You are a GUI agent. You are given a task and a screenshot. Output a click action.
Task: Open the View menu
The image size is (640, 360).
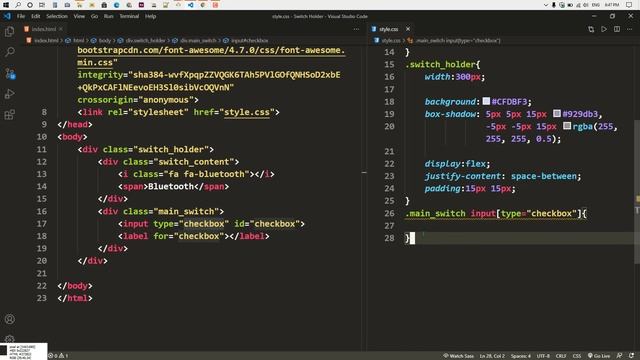click(x=79, y=16)
